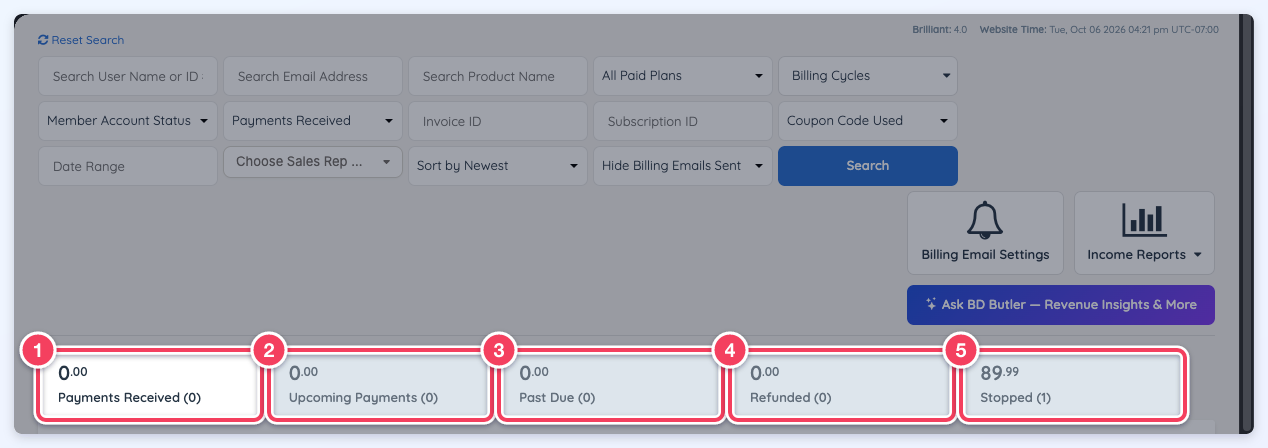The image size is (1268, 448).
Task: Open the Payments Received filter dropdown
Action: tap(313, 121)
